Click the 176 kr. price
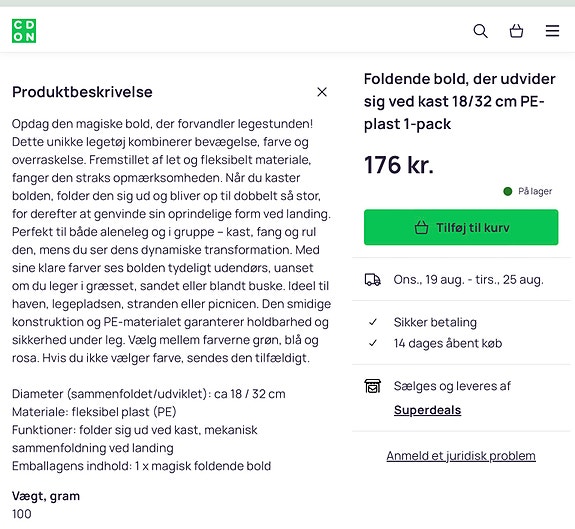 point(399,165)
